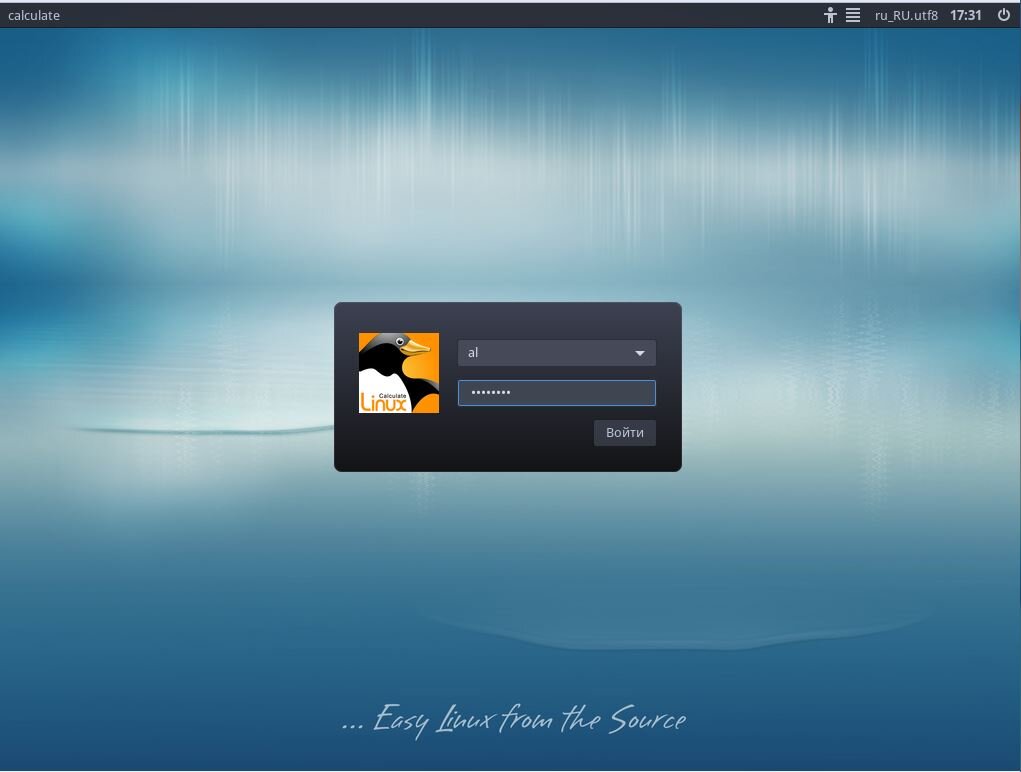
Task: Click inside the dotted password box
Action: 556,392
